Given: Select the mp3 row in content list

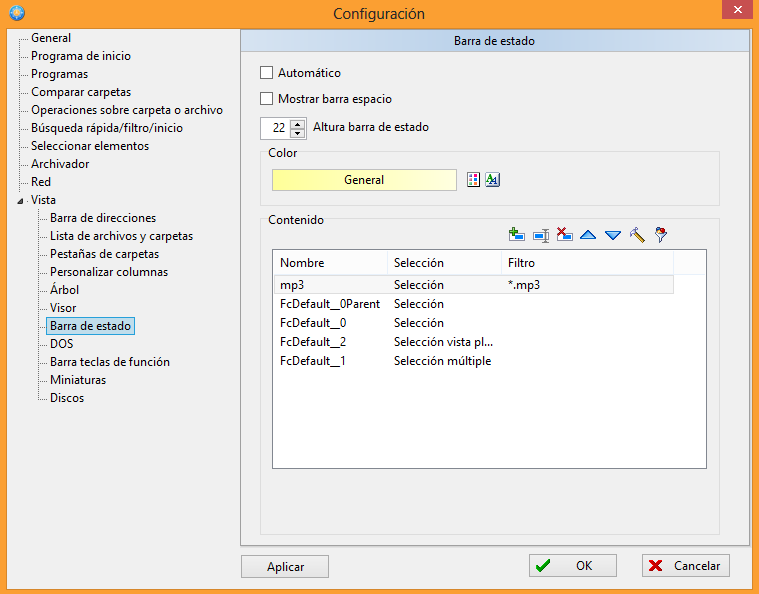Looking at the screenshot, I should click(473, 285).
